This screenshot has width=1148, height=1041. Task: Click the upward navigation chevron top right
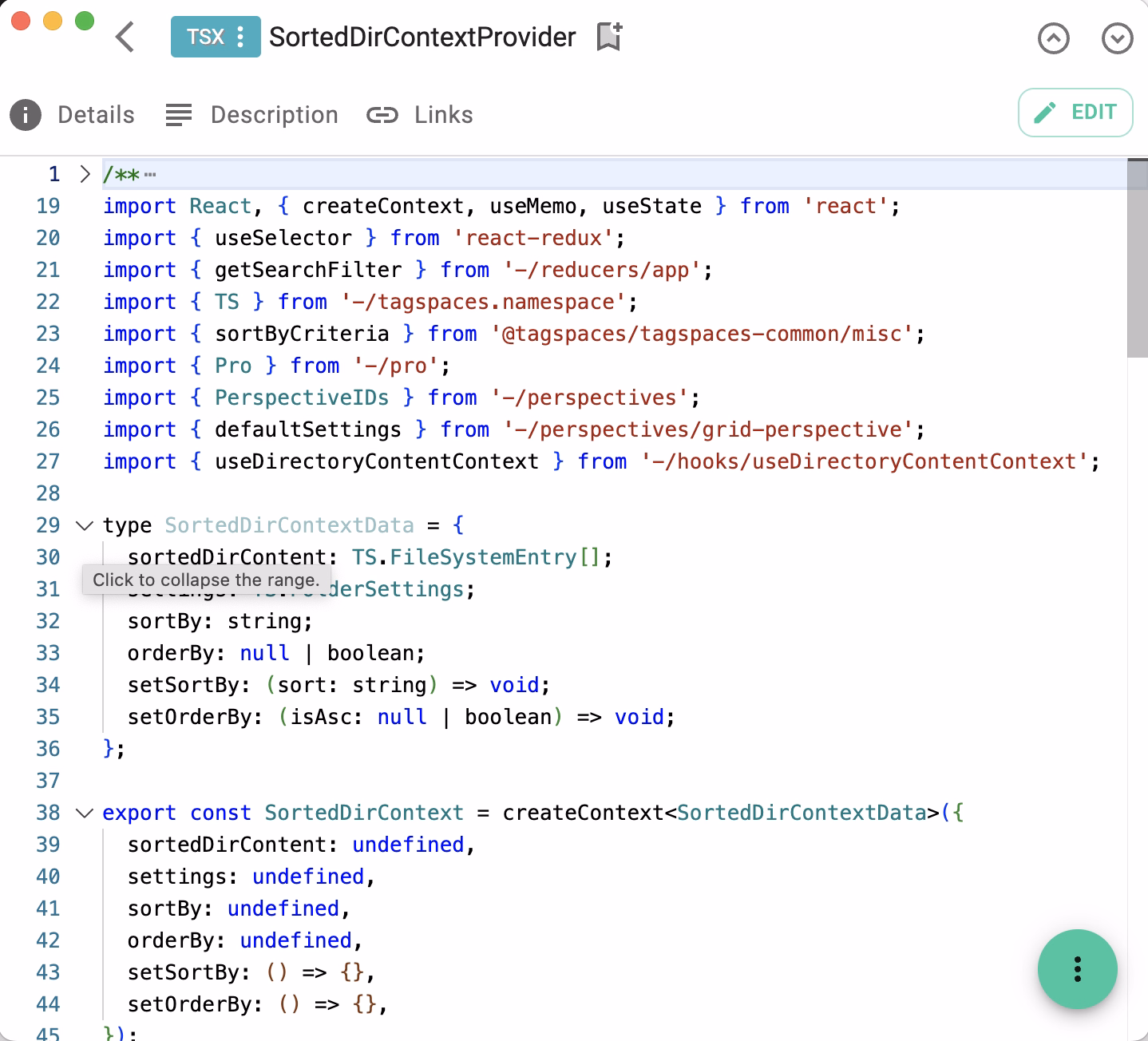1054,38
